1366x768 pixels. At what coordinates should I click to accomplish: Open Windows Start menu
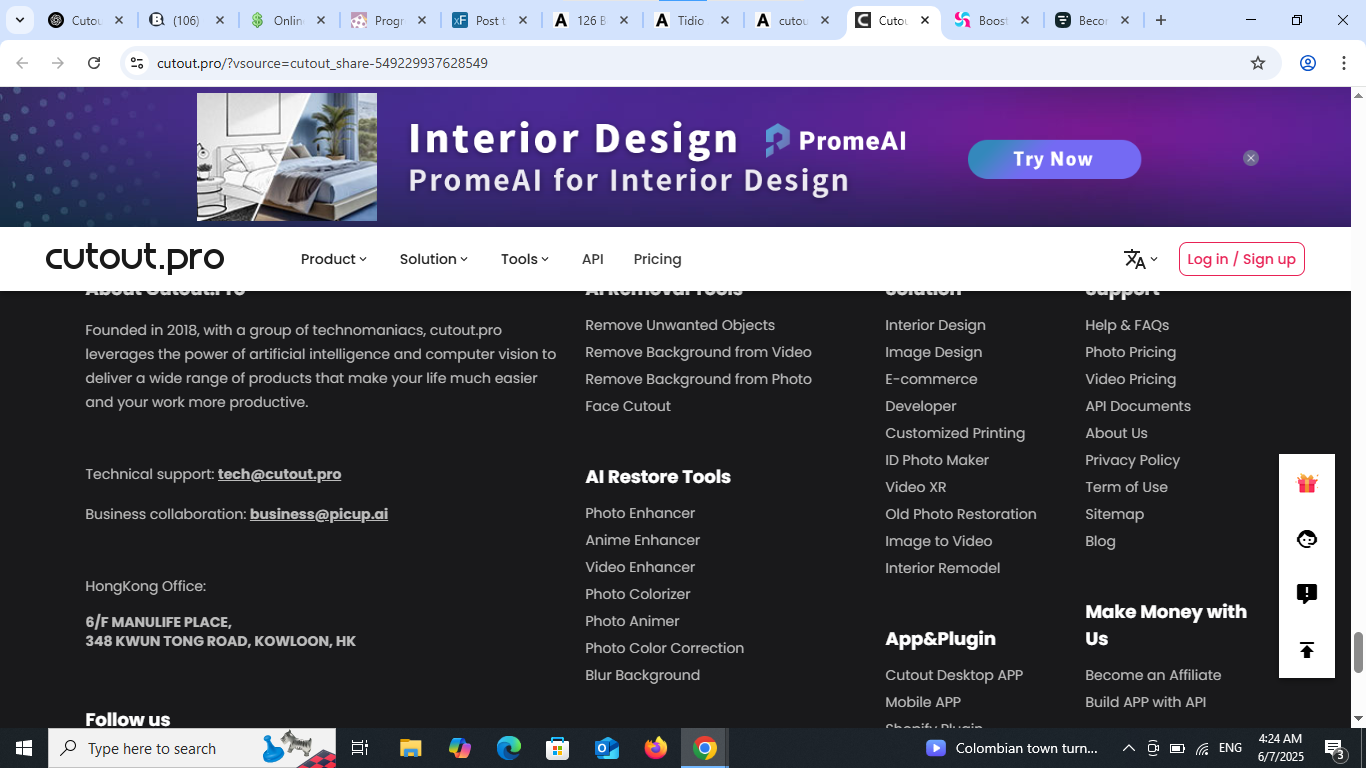[x=24, y=748]
